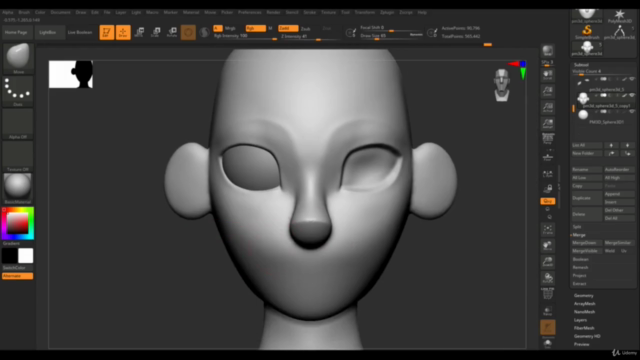Select the SimpleBrush tool thumbnail
Viewport: 640px width, 360px height.
[587, 32]
